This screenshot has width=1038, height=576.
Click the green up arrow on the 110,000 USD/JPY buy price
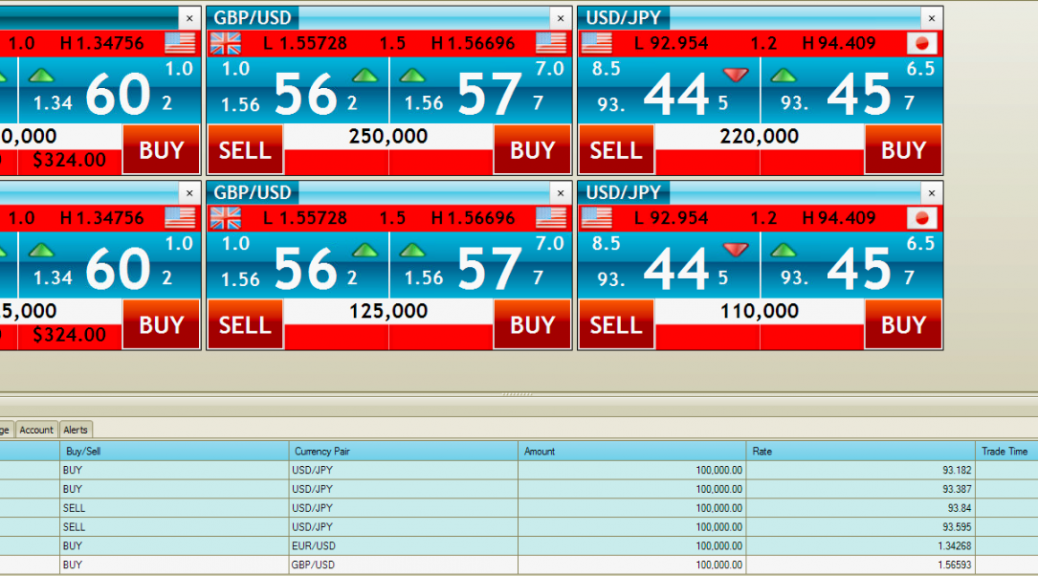784,250
